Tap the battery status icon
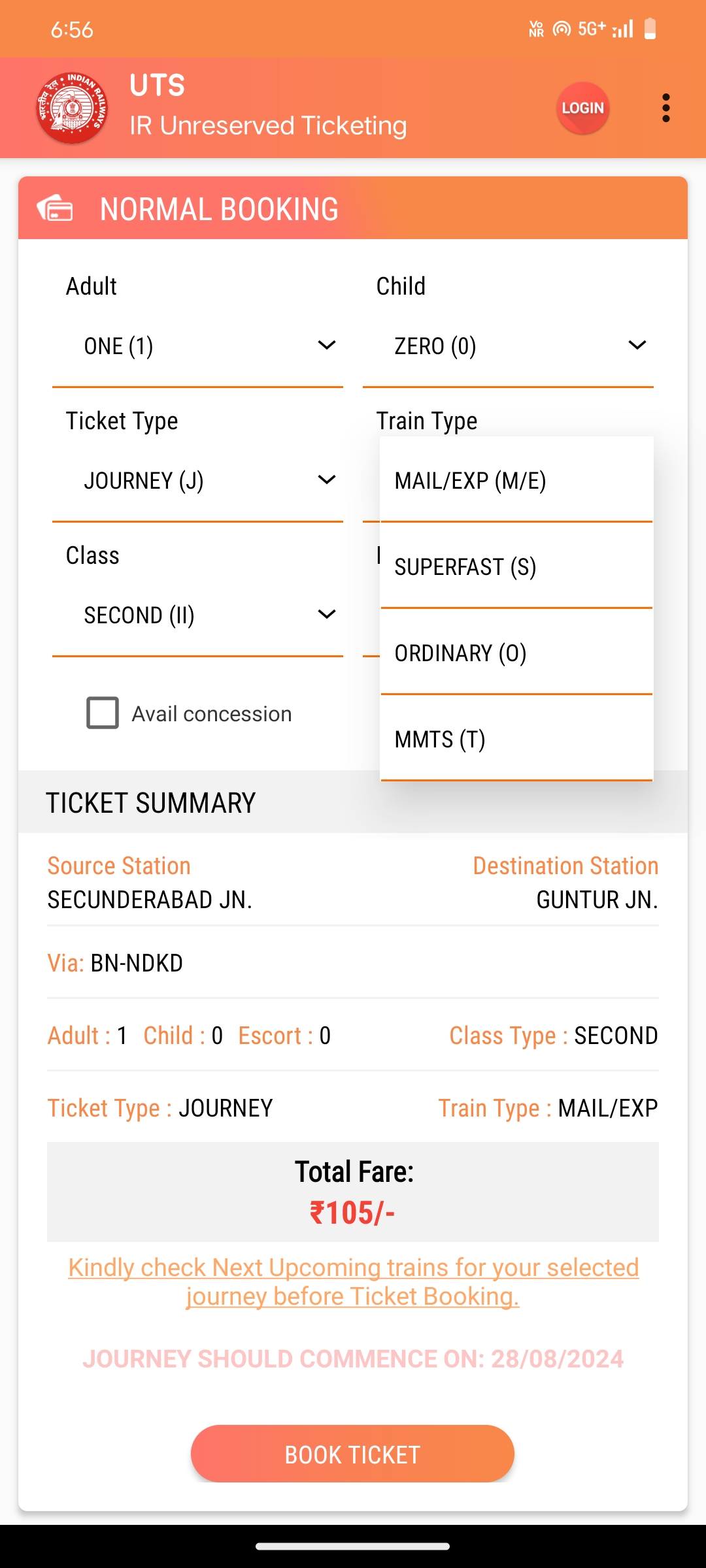Screen dimensions: 706x1568 [650, 29]
